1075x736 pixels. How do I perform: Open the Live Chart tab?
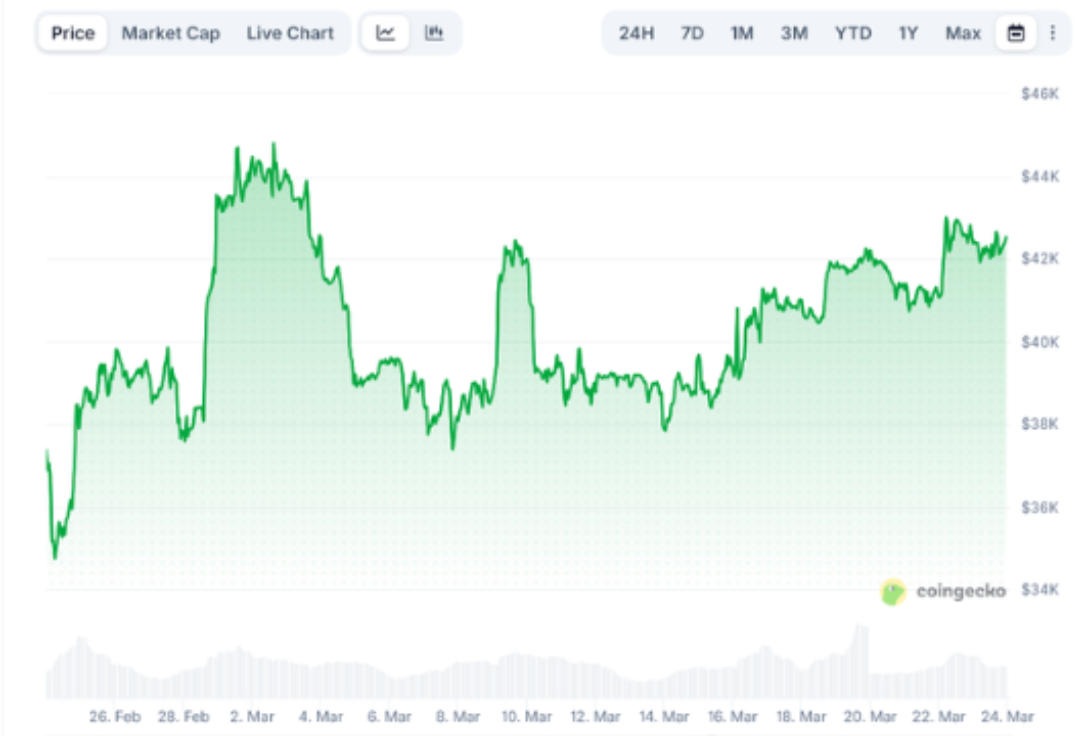[290, 33]
